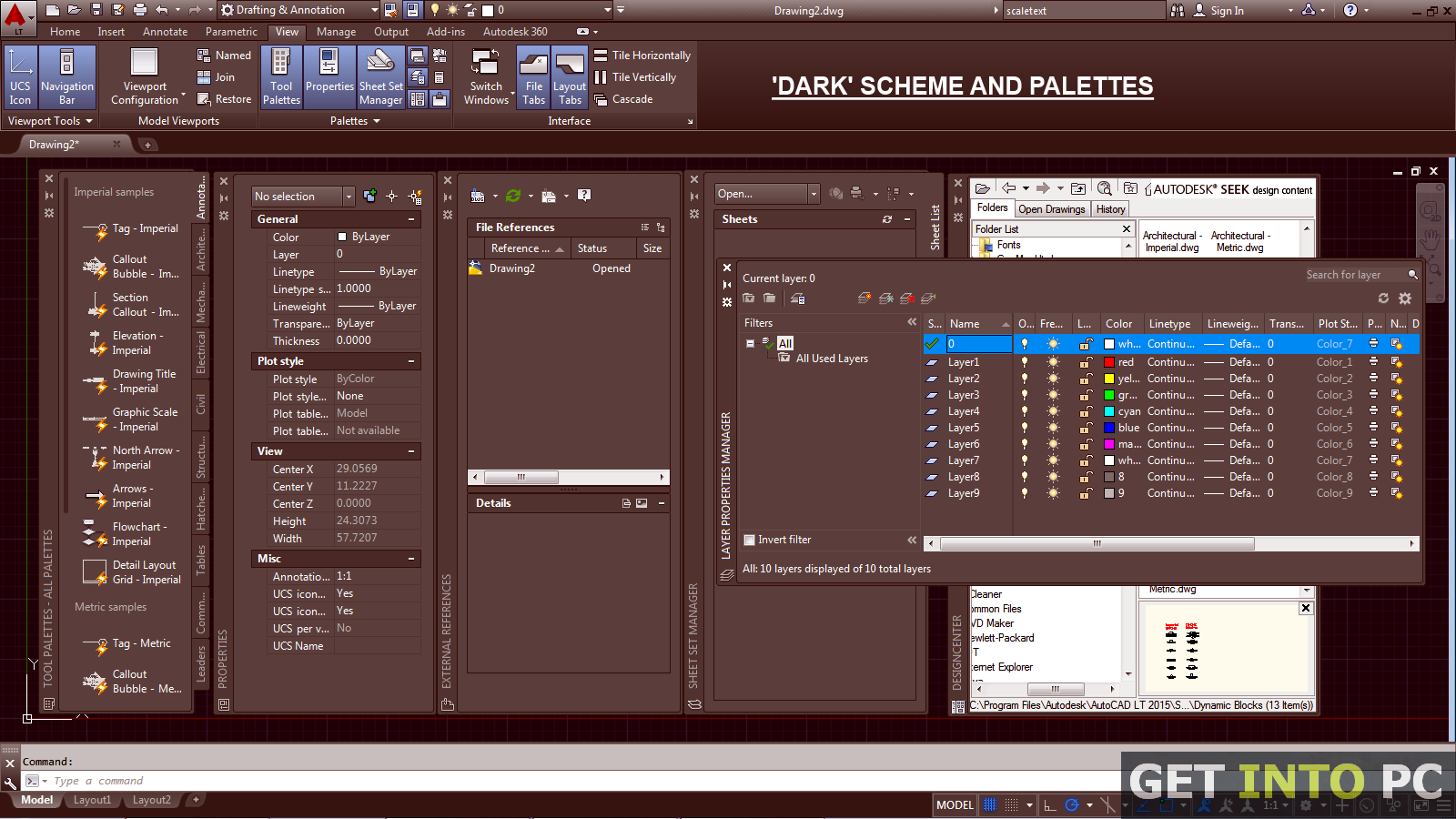The width and height of the screenshot is (1456, 819).
Task: Select the Layout1 tab
Action: (x=92, y=800)
